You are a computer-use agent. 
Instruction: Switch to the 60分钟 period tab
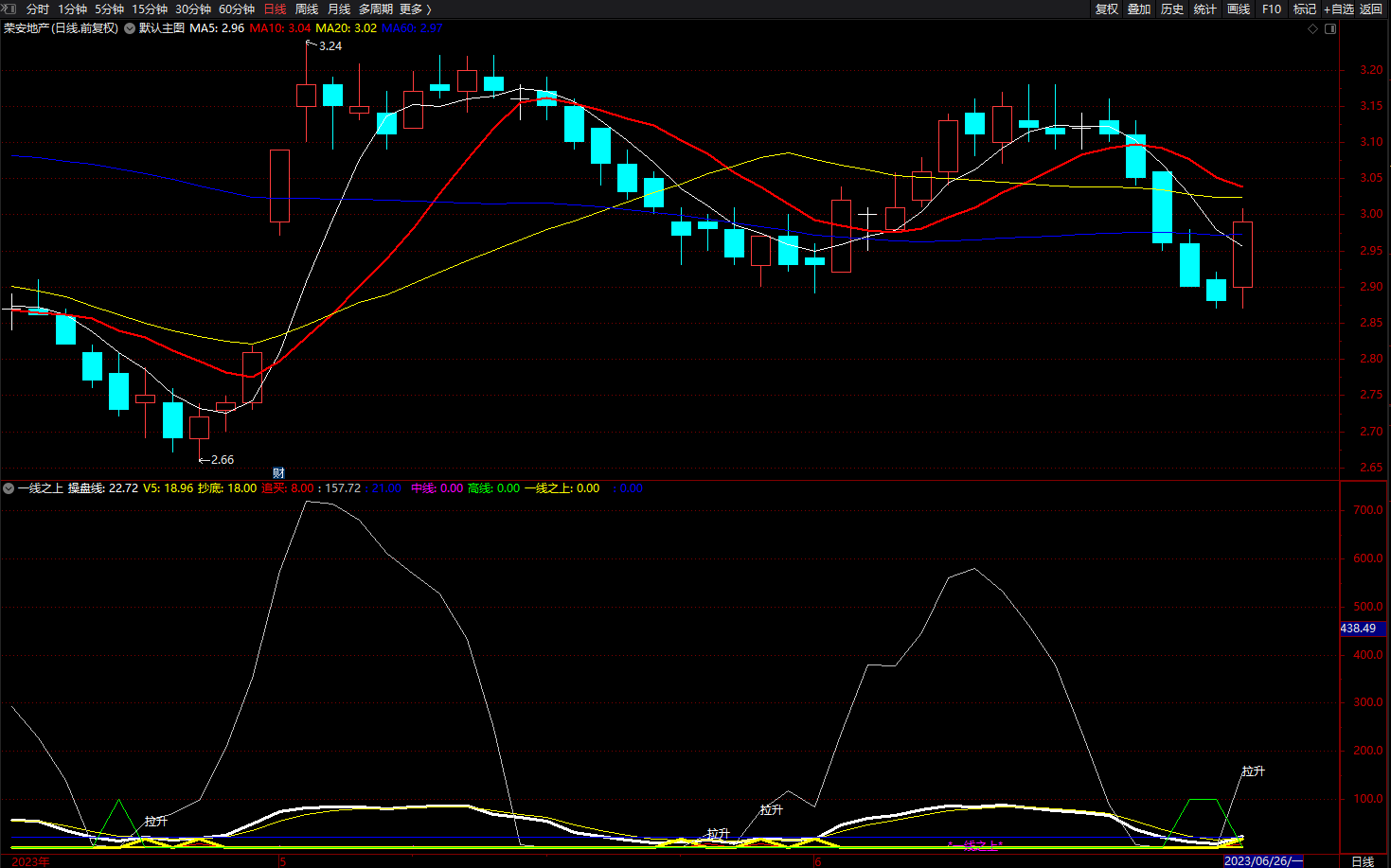(237, 9)
